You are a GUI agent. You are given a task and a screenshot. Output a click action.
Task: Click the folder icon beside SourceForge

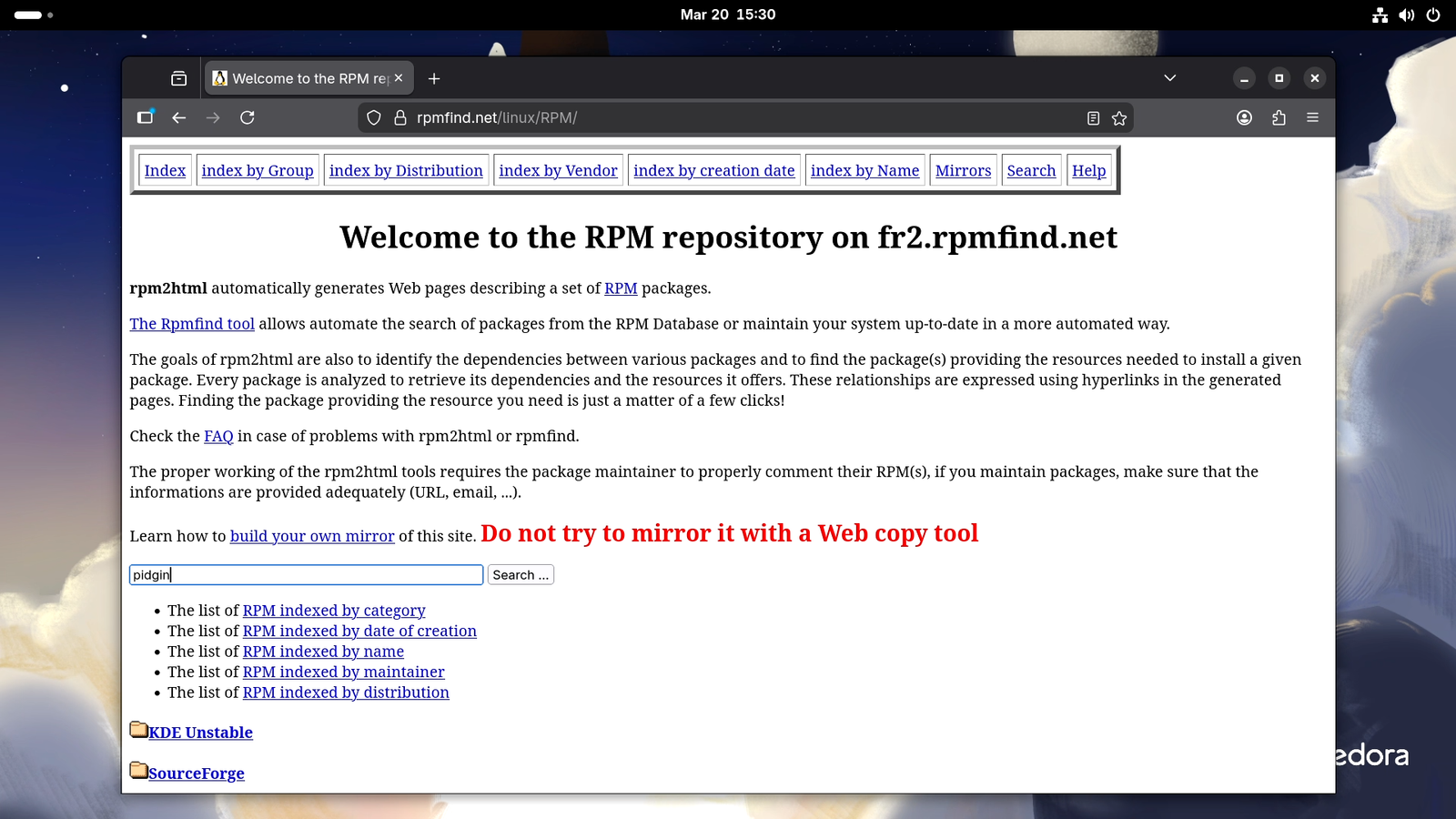(x=138, y=771)
